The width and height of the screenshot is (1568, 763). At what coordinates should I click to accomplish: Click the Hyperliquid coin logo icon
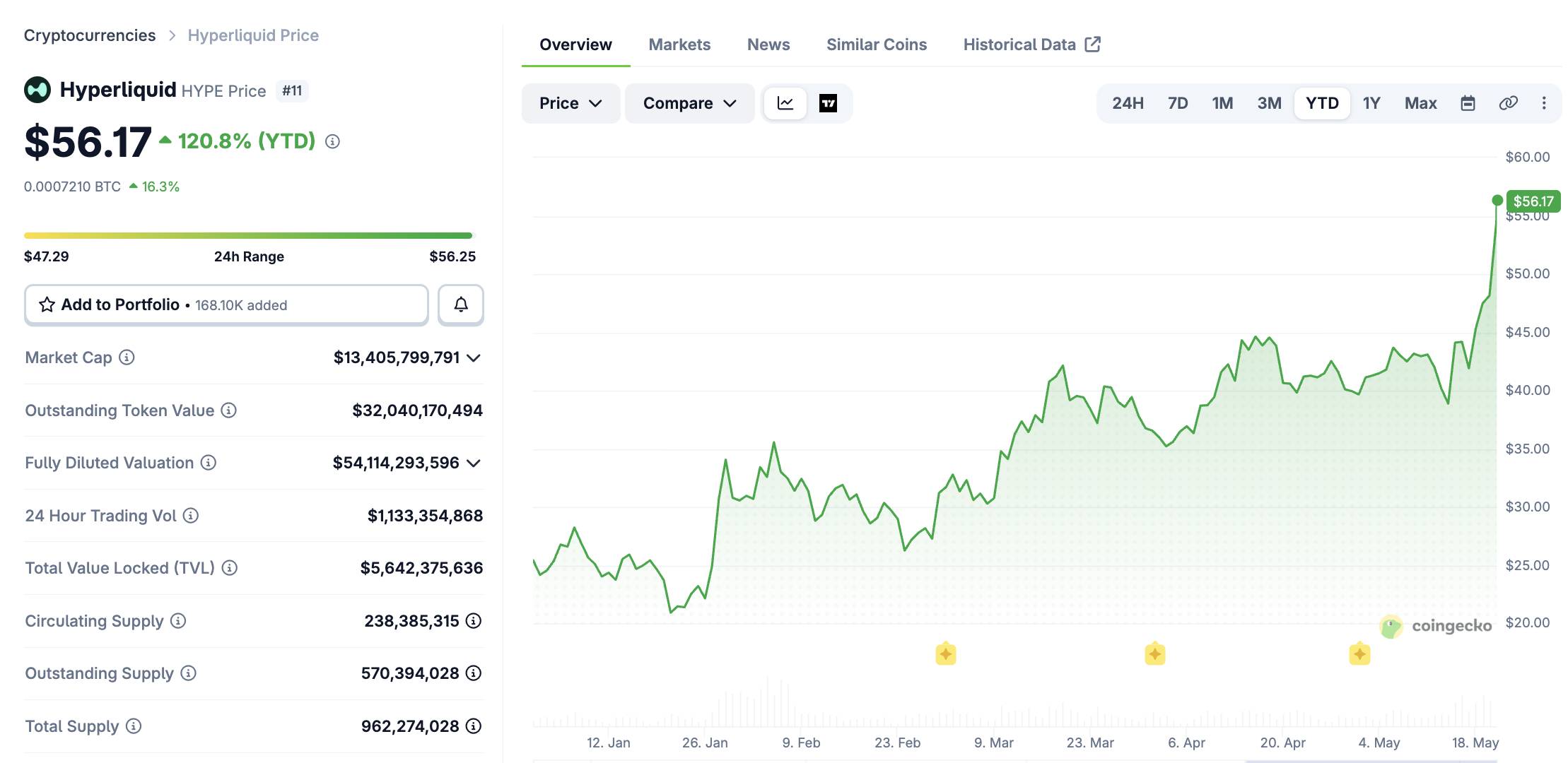(37, 90)
